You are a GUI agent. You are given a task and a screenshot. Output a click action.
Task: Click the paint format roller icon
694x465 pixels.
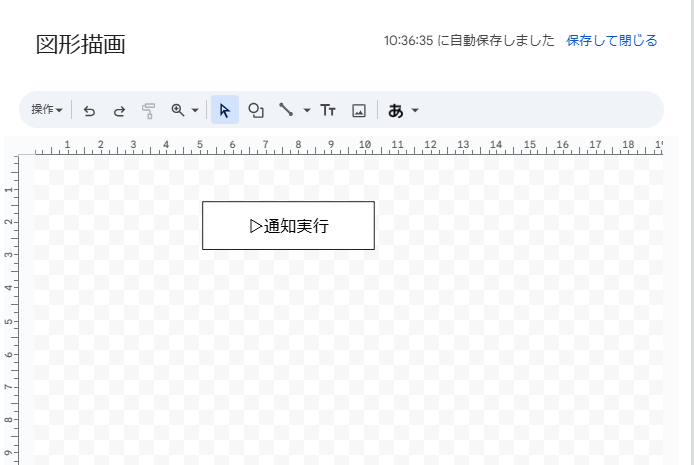click(149, 111)
